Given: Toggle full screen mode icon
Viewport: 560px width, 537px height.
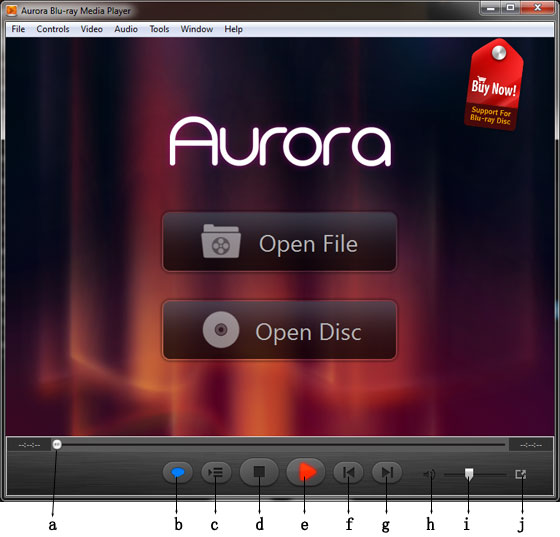Looking at the screenshot, I should coord(521,474).
